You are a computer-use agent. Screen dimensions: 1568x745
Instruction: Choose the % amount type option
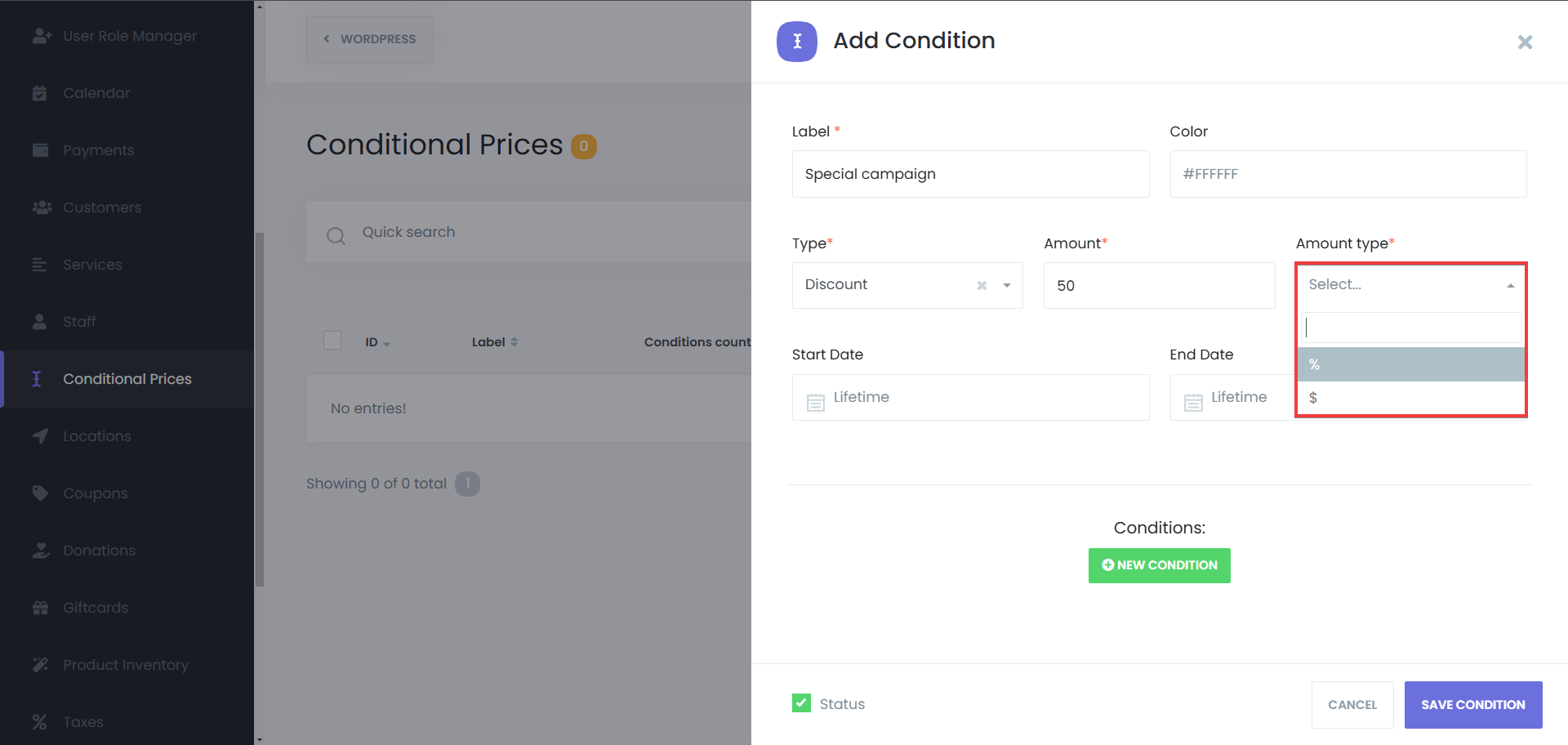(x=1410, y=364)
